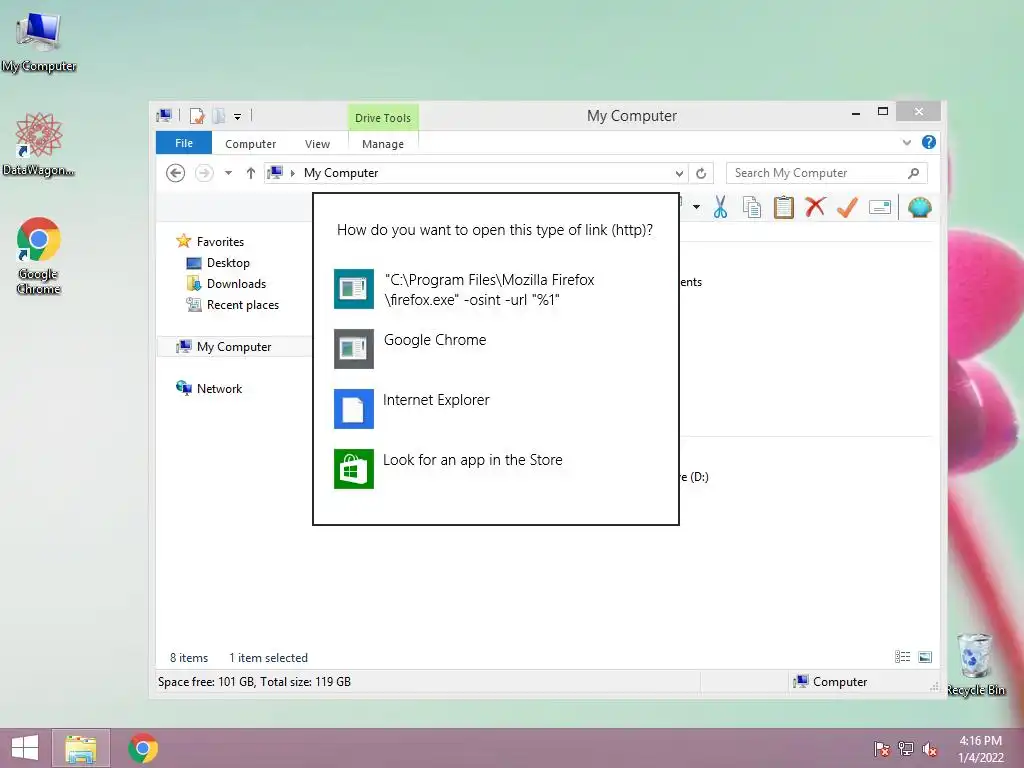This screenshot has width=1024, height=768.
Task: Select Look for an app in the Store
Action: click(495, 469)
